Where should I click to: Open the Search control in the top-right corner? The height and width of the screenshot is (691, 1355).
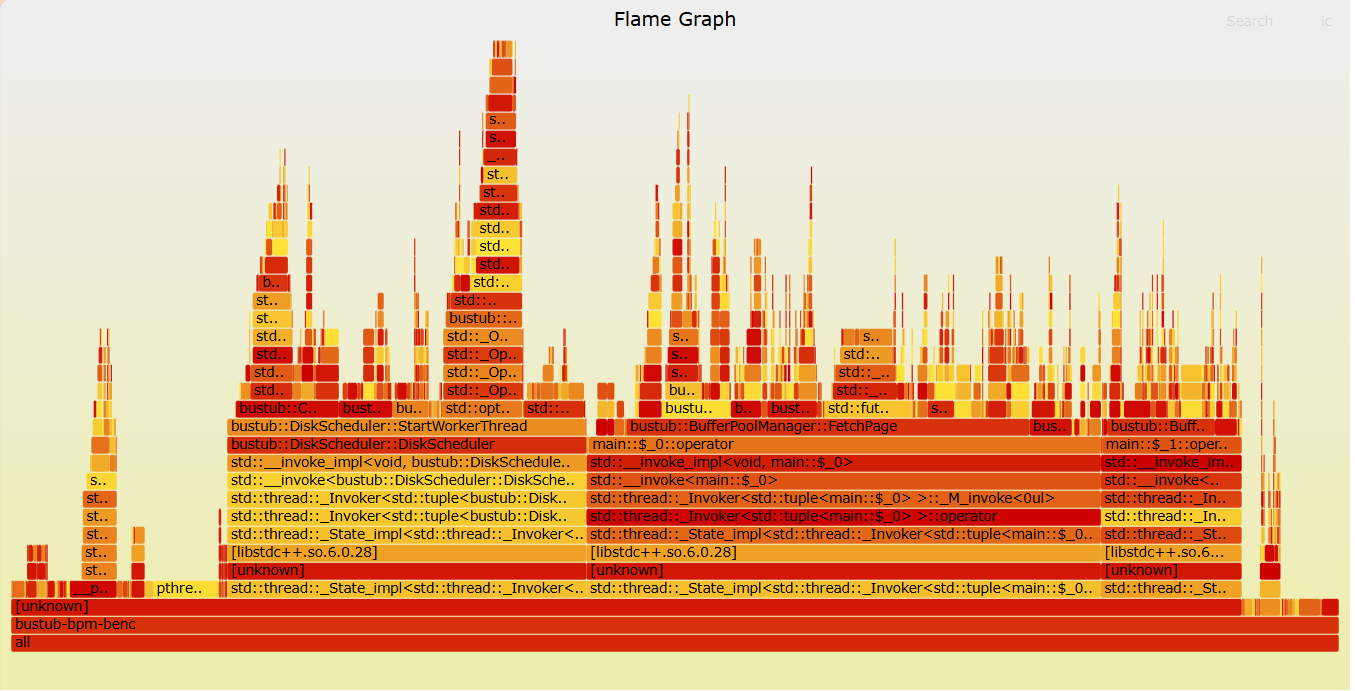pyautogui.click(x=1249, y=21)
